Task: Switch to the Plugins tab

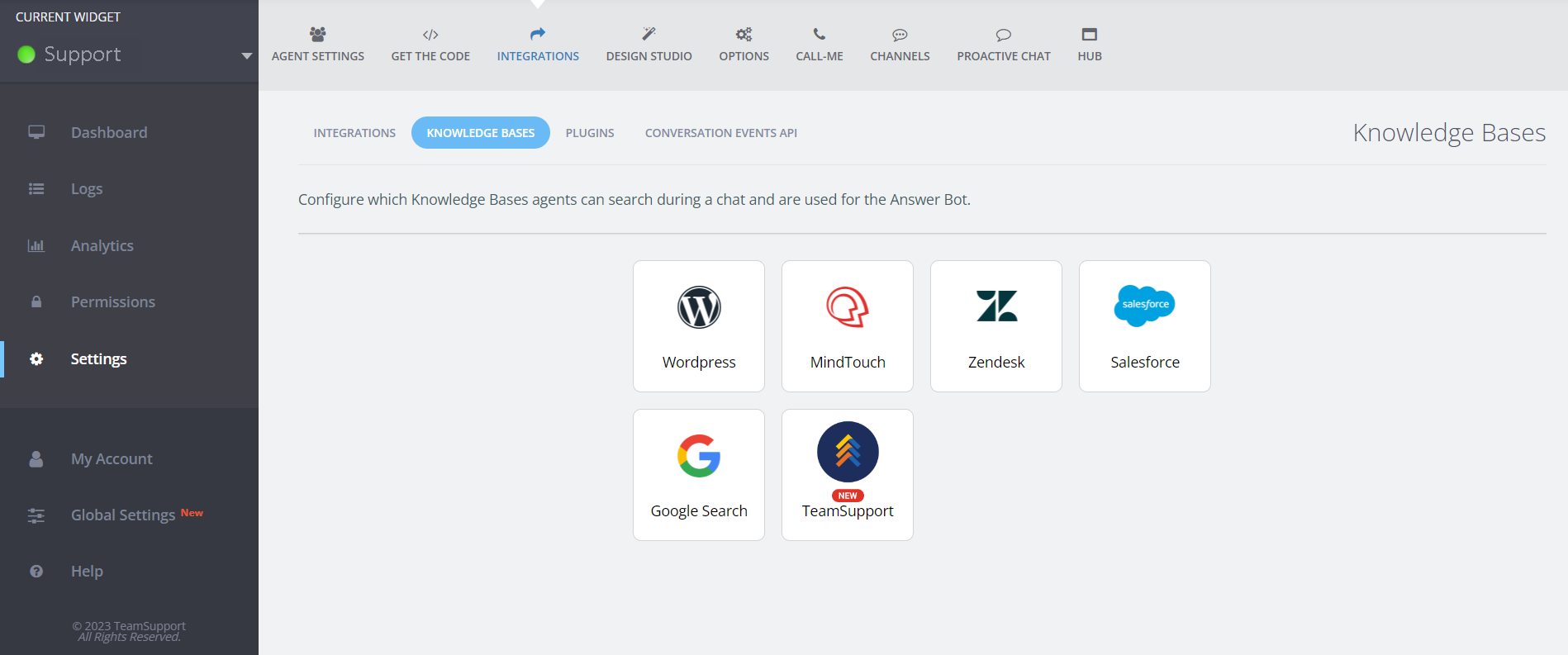Action: point(590,133)
